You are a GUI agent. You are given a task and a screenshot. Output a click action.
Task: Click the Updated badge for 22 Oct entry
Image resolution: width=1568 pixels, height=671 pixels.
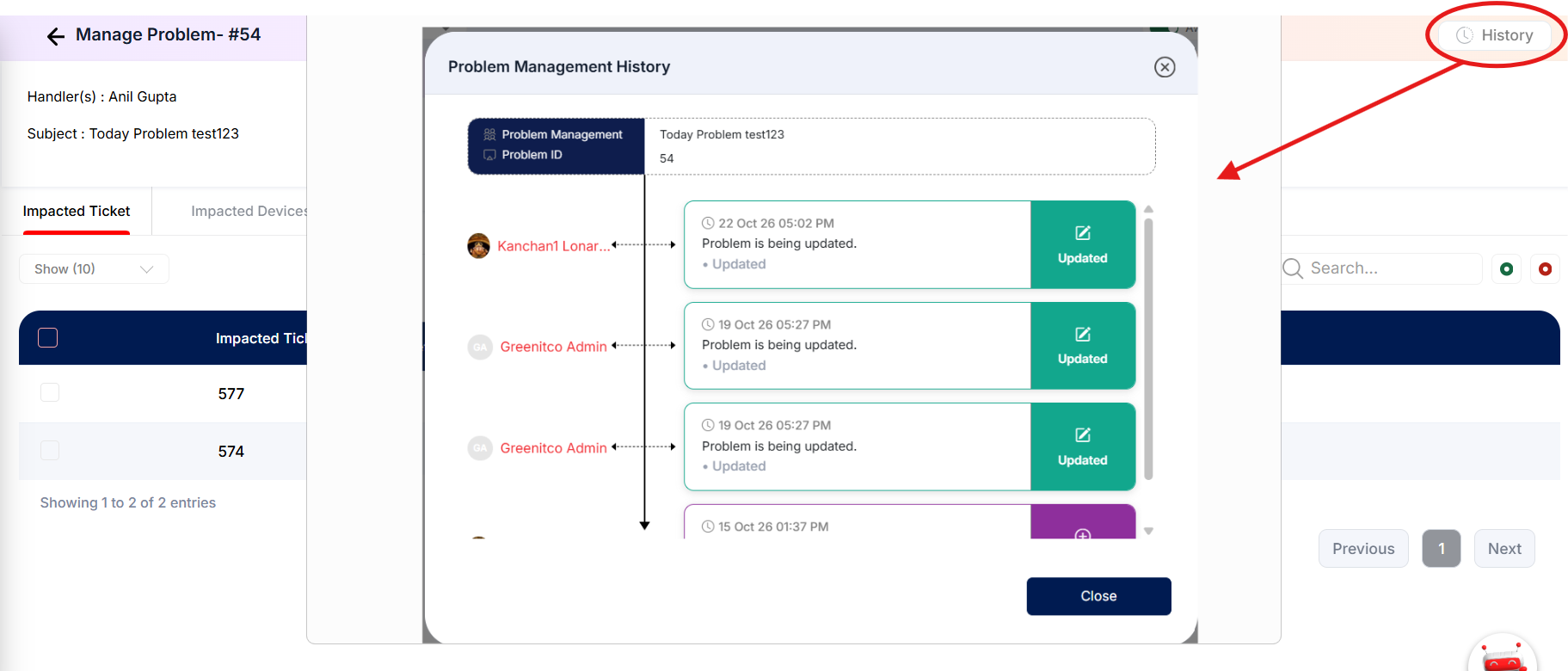[1083, 244]
